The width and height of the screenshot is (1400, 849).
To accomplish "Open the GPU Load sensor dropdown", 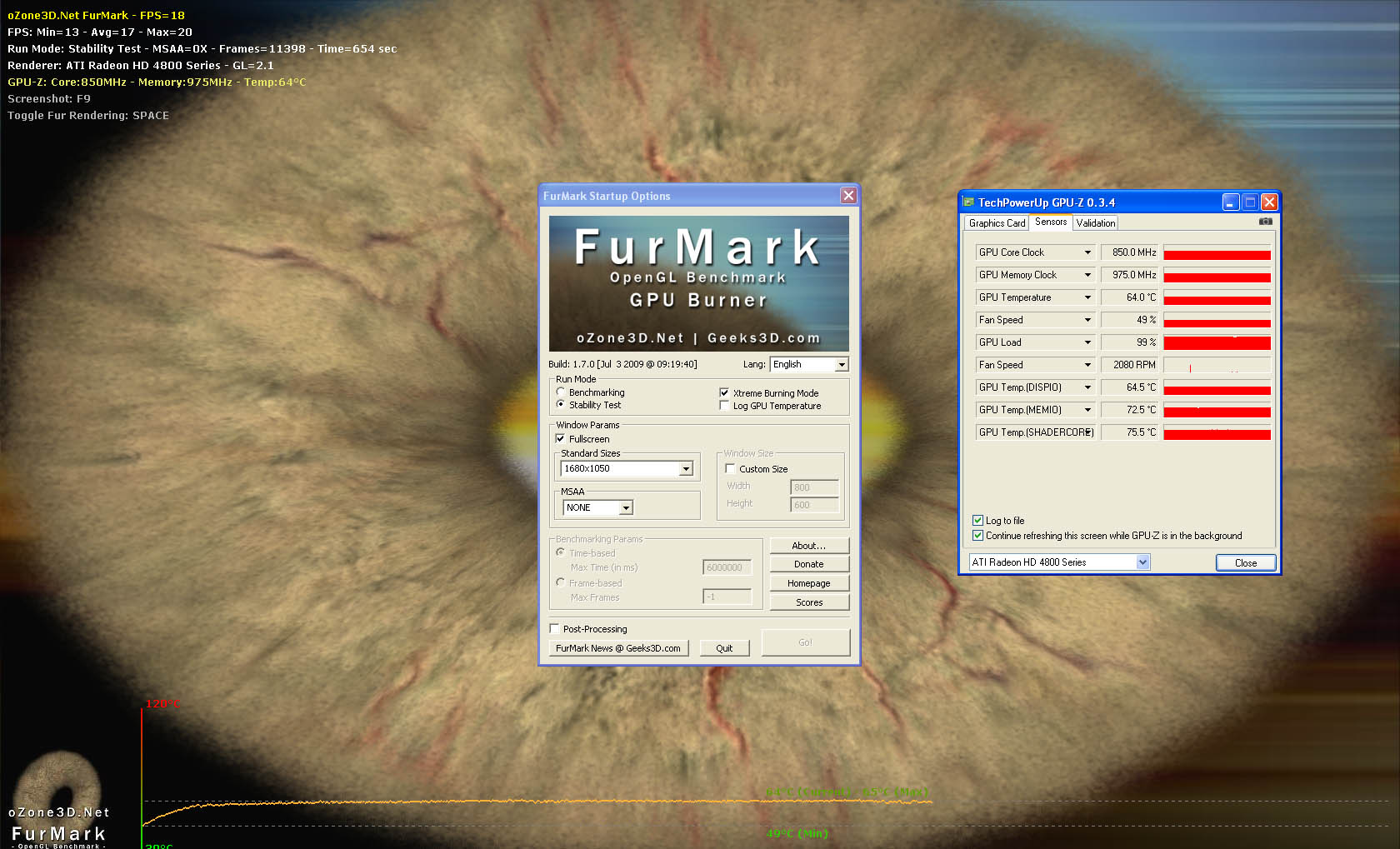I will click(1035, 342).
